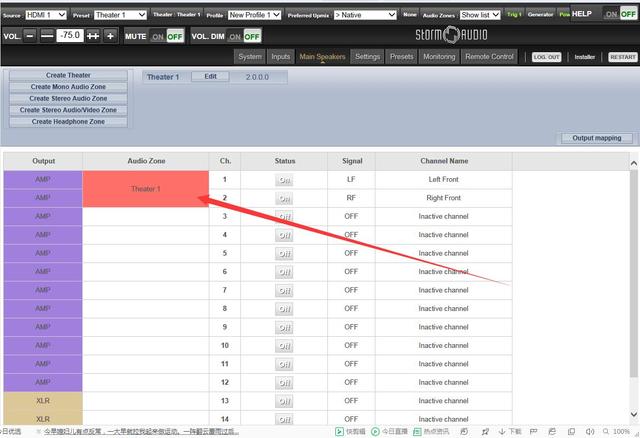The height and width of the screenshot is (438, 640).
Task: Click the double plus volume increase button
Action: (93, 35)
